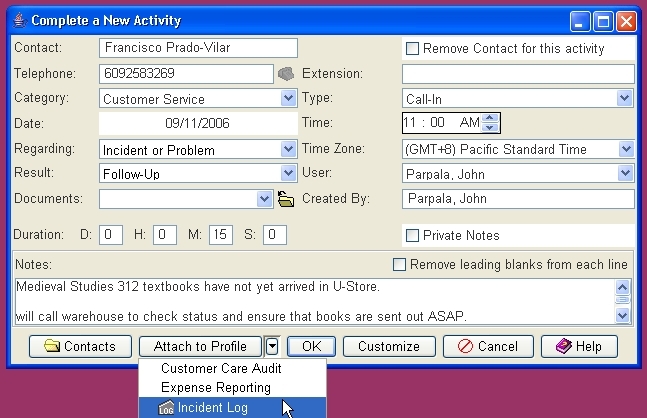
Task: Click the duration Seconds field
Action: click(x=275, y=235)
